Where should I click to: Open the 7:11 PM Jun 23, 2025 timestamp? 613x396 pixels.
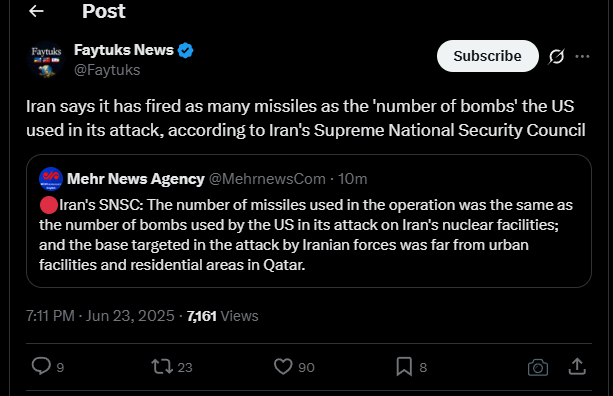(x=100, y=316)
